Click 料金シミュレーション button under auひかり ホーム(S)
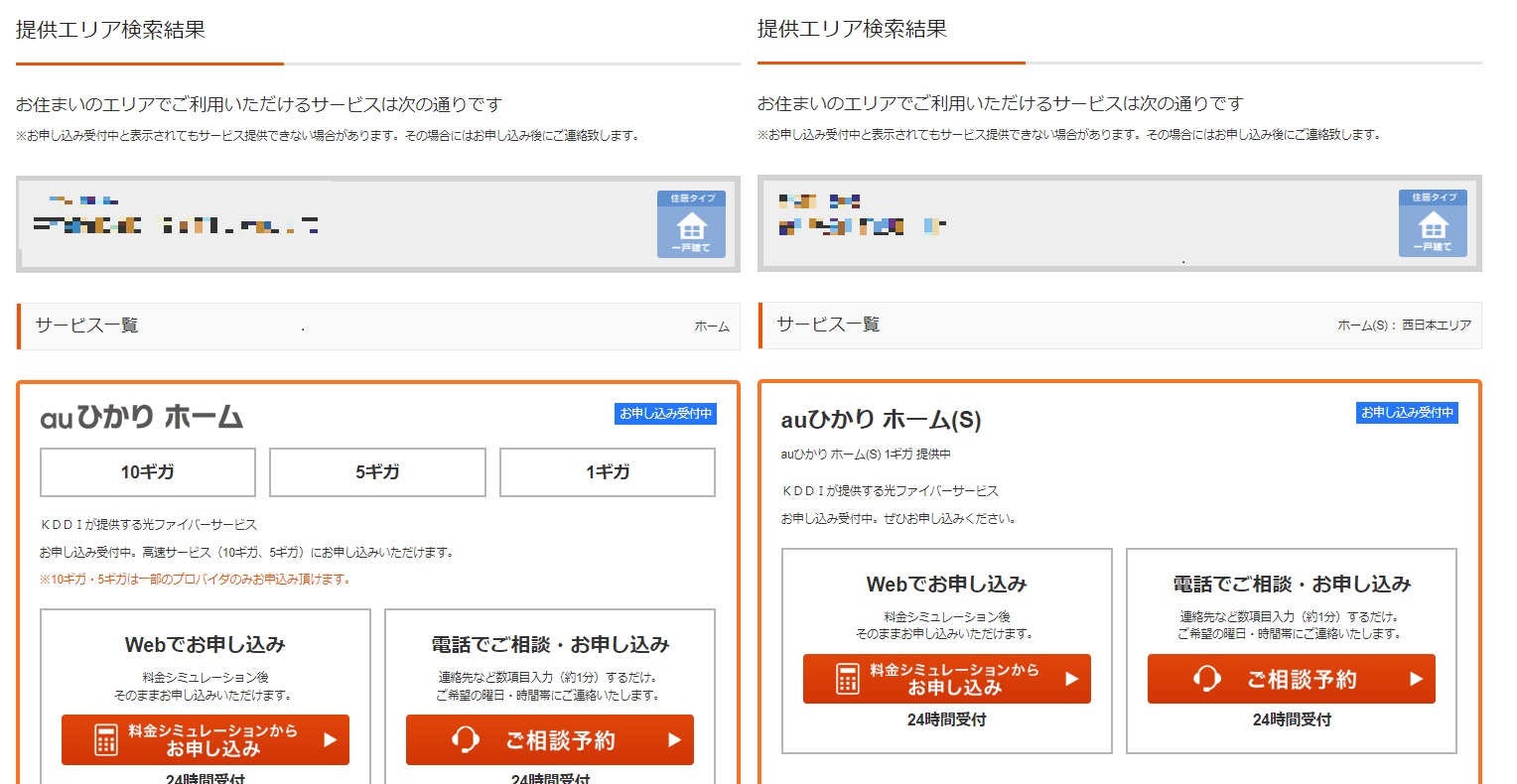This screenshot has height=784, width=1517. [947, 679]
